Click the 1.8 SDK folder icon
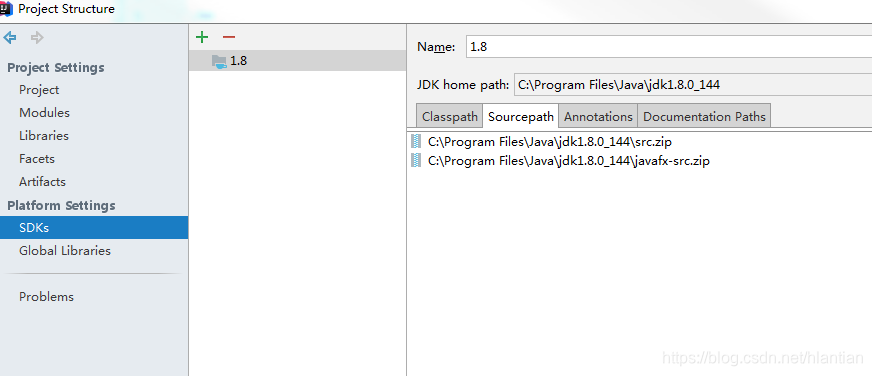The height and width of the screenshot is (376, 872). 219,61
